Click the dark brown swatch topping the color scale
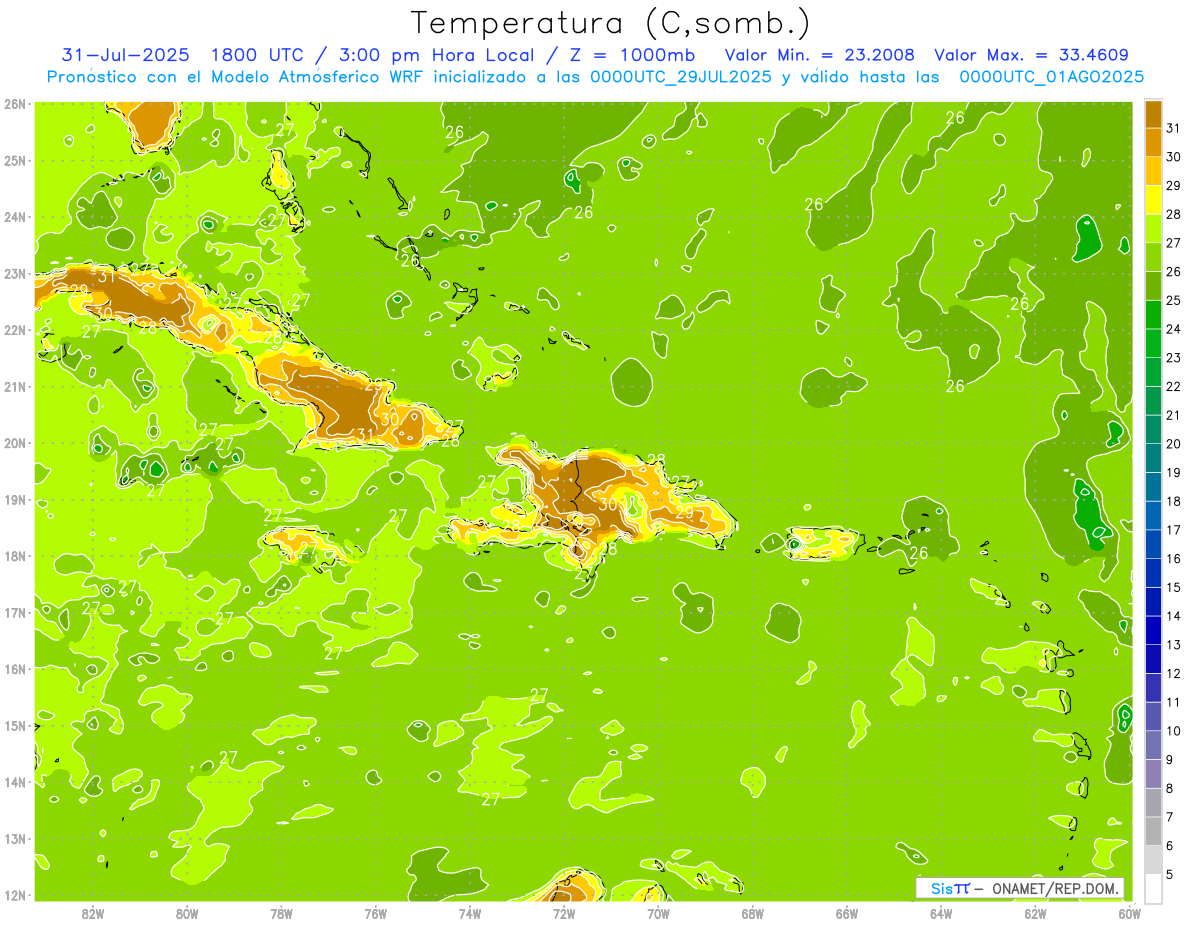The image size is (1200, 927). pyautogui.click(x=1153, y=114)
